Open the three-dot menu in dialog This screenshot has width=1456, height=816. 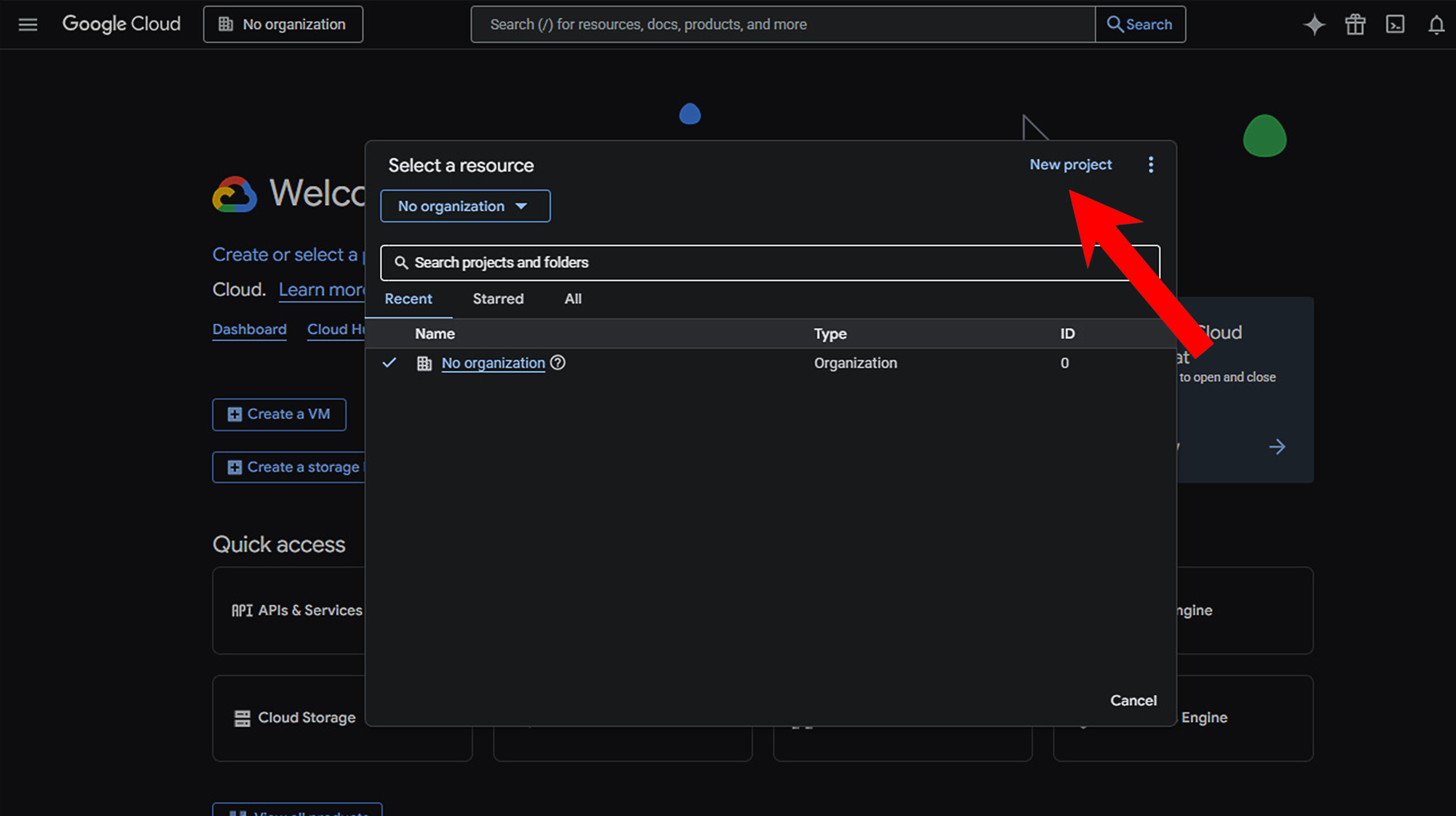coord(1151,165)
